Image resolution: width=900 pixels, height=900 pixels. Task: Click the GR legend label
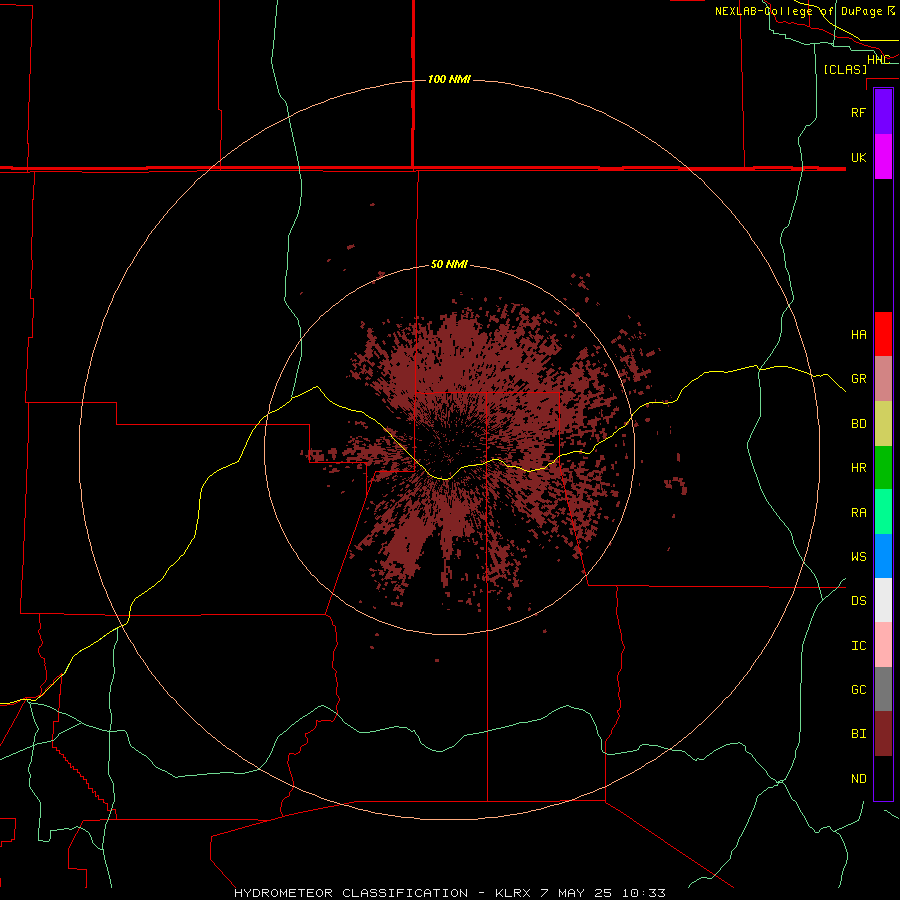[x=858, y=379]
